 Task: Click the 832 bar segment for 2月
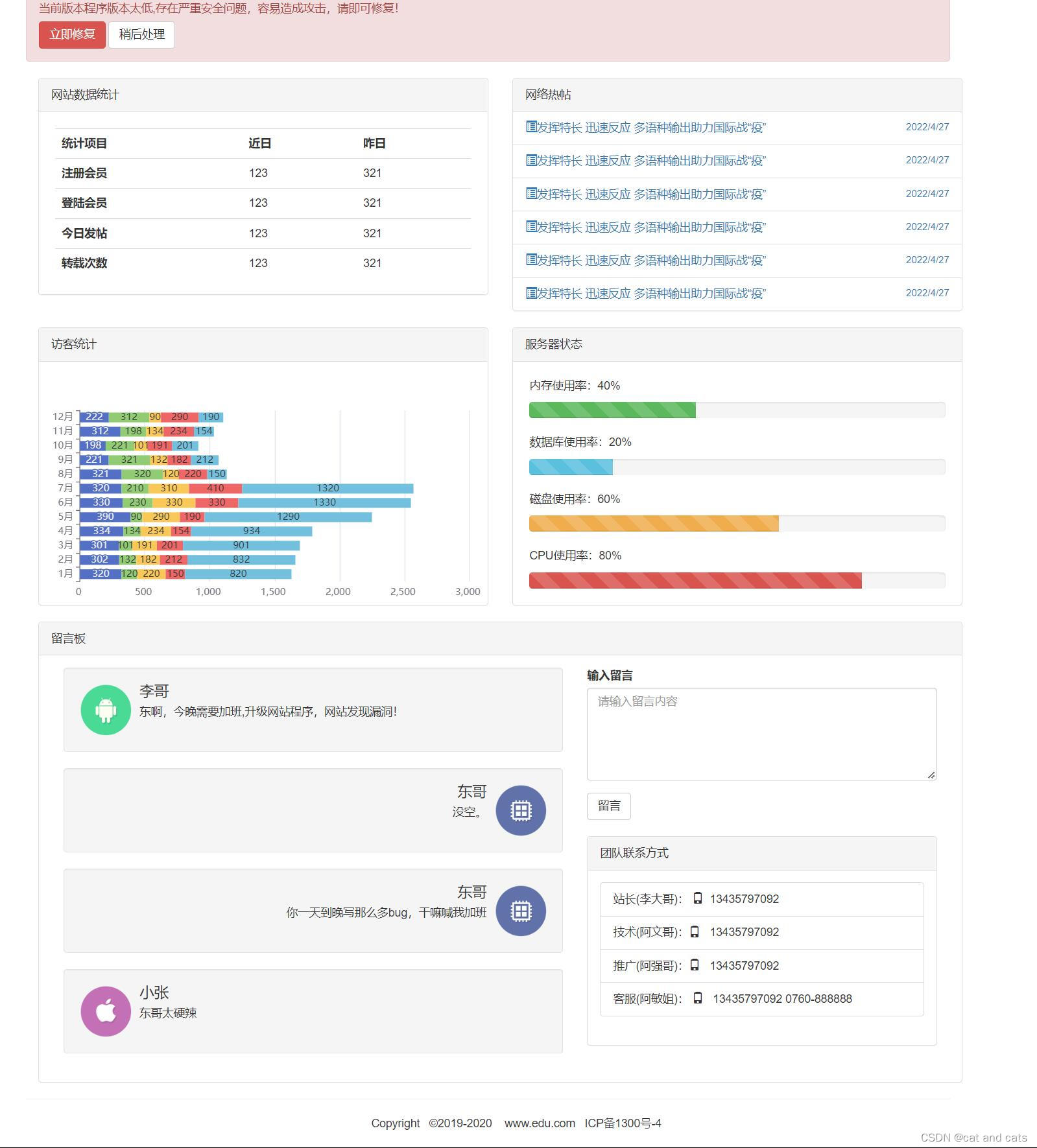pos(241,559)
